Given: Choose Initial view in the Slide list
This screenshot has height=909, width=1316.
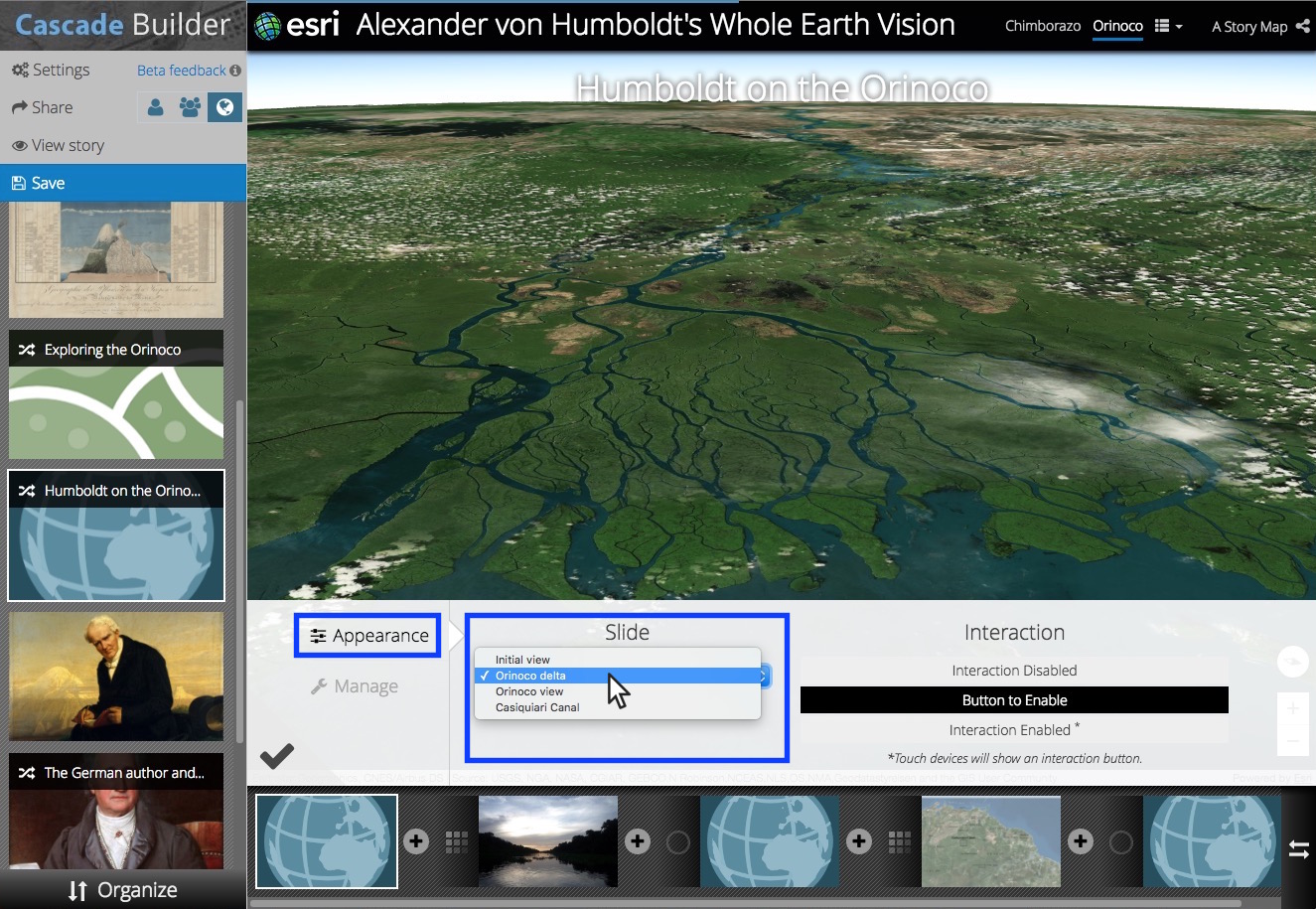Looking at the screenshot, I should 618,660.
